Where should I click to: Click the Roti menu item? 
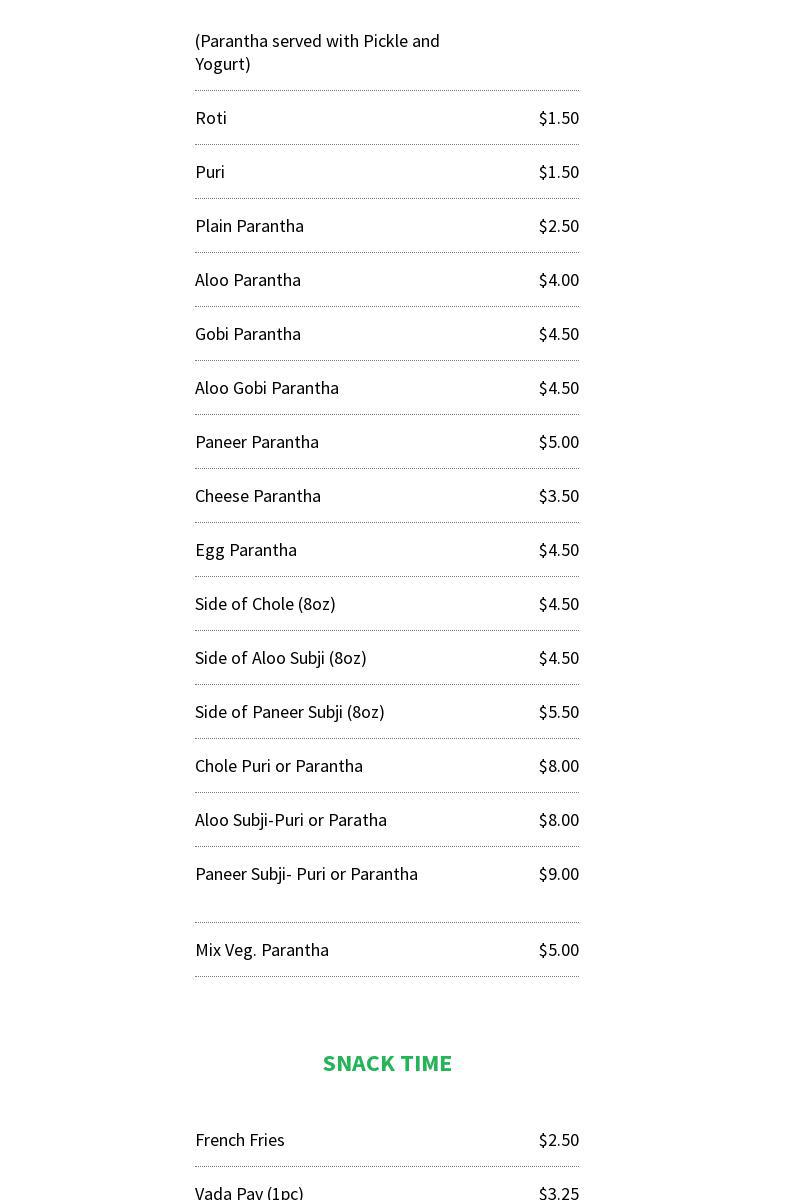tap(211, 118)
